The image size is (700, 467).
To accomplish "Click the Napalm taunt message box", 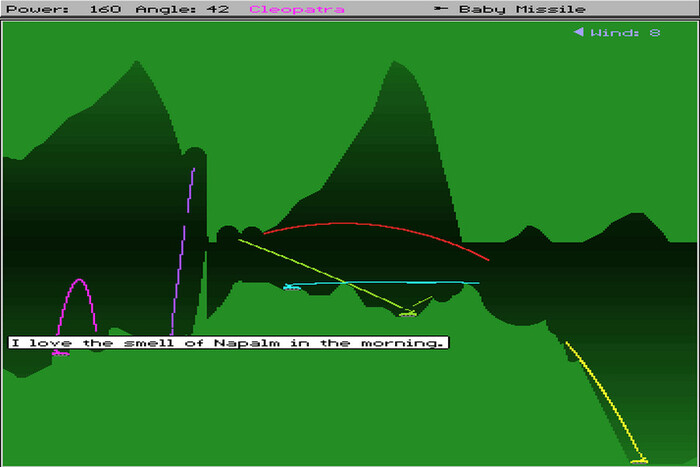I will coord(228,343).
